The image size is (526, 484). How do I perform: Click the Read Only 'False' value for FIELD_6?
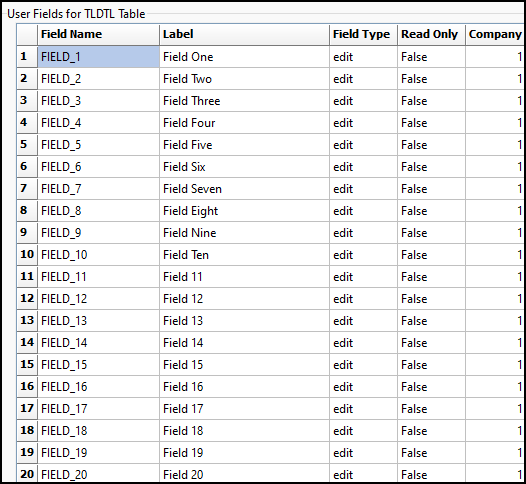(x=431, y=167)
